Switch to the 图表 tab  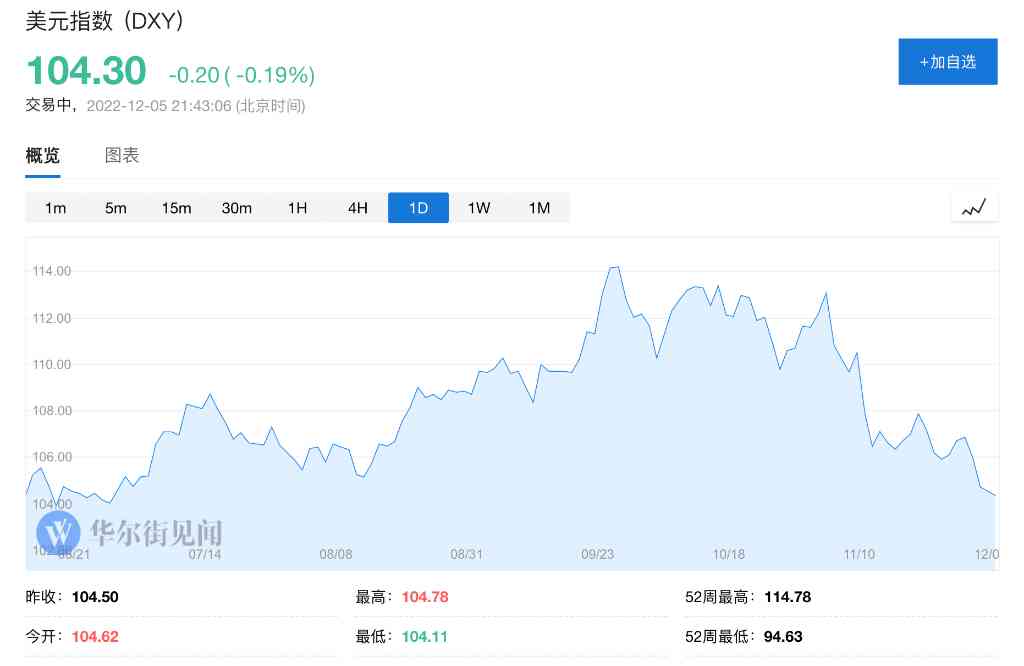point(121,155)
